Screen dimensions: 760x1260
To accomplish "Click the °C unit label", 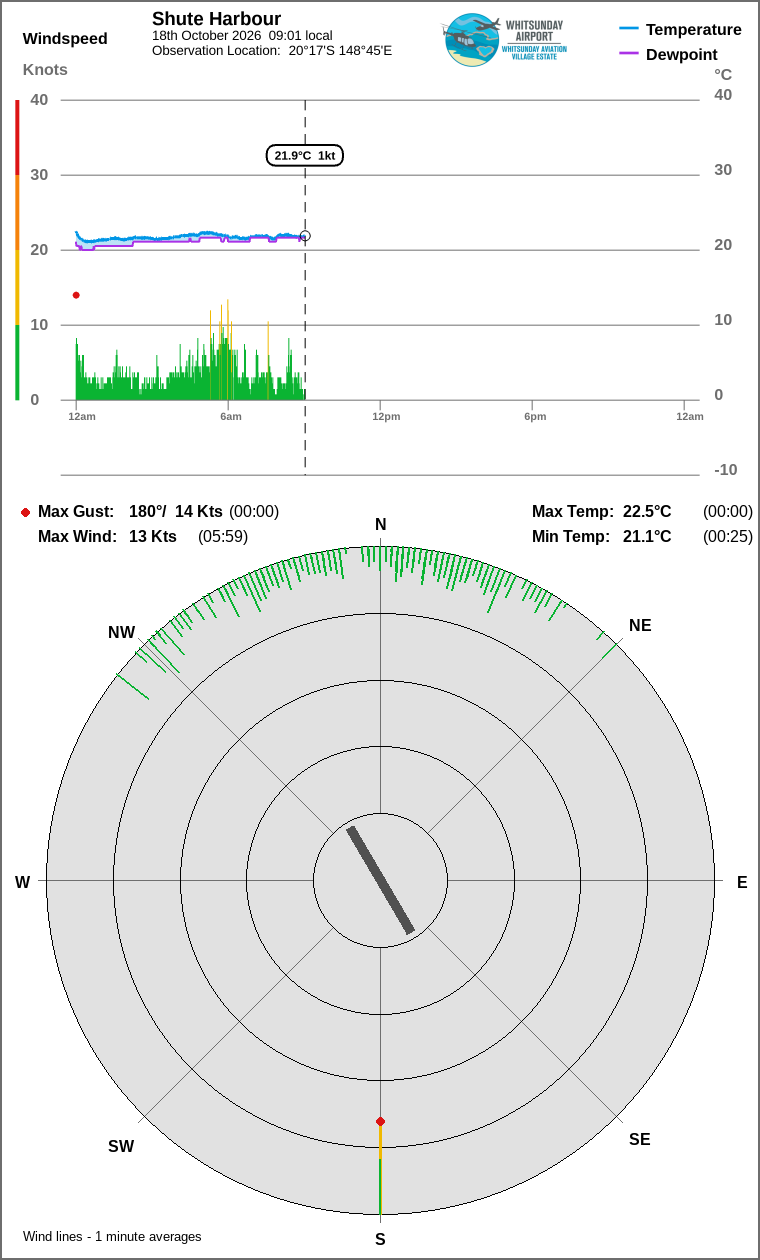I will tap(723, 75).
